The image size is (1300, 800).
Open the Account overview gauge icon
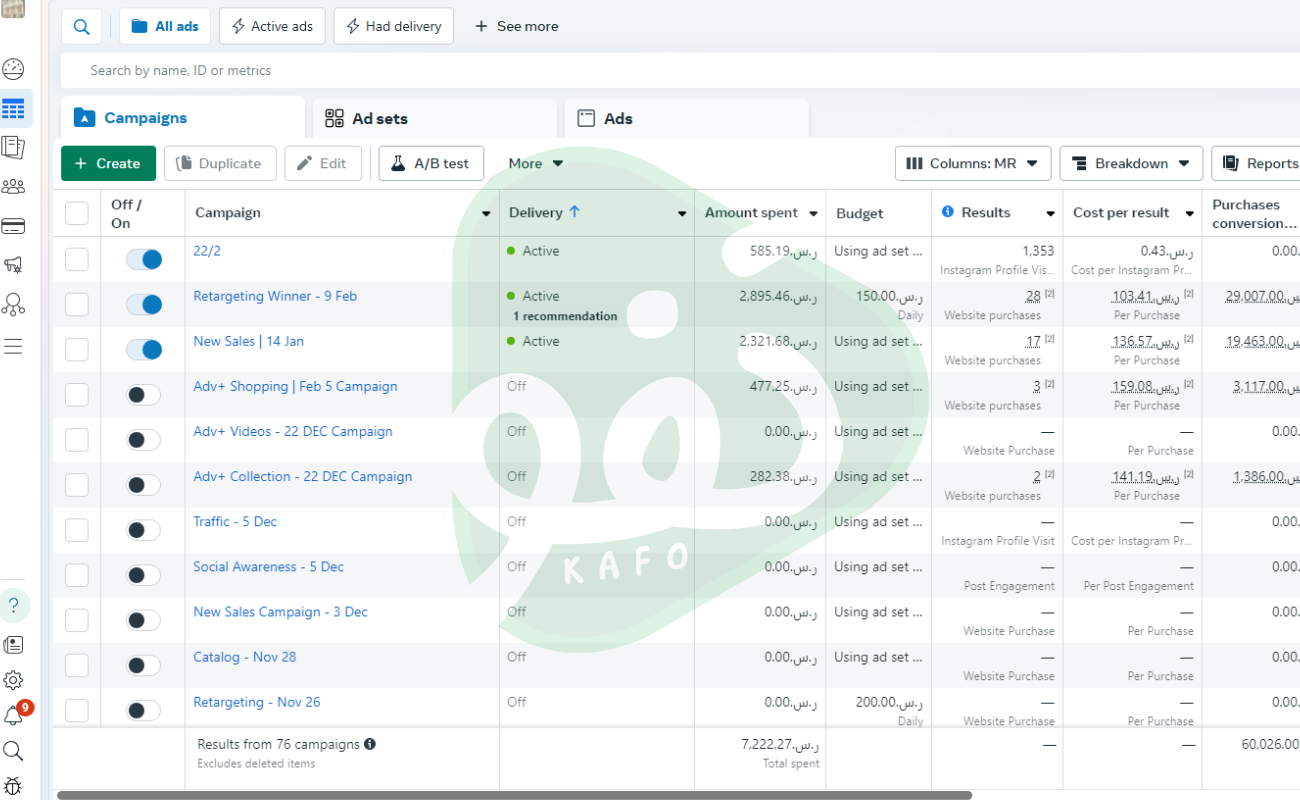(13, 69)
